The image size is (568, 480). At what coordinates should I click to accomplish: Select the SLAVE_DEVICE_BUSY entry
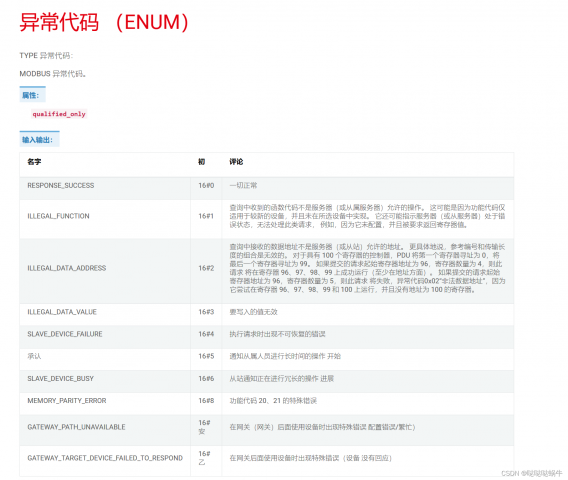click(x=60, y=379)
